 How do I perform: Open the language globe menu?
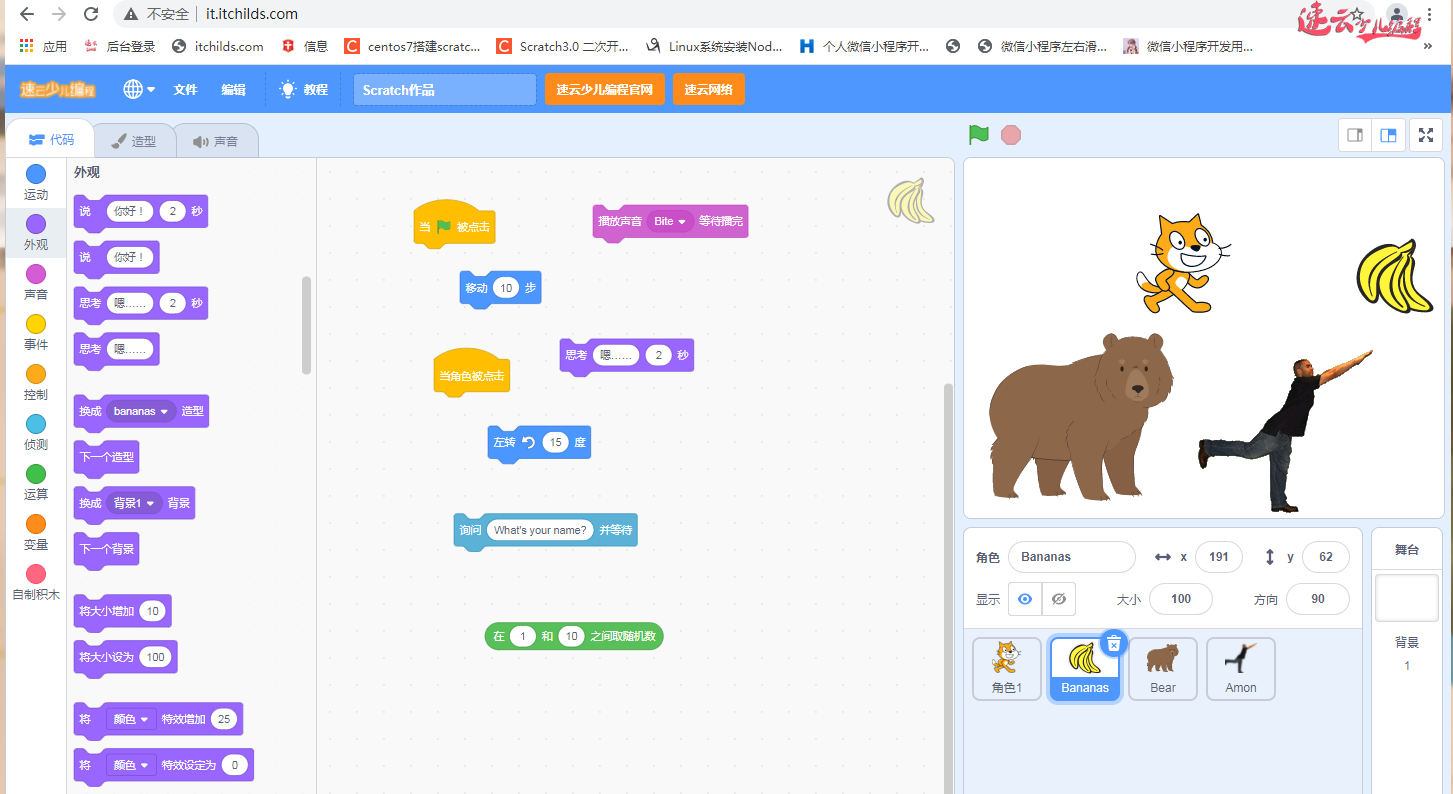[x=138, y=89]
